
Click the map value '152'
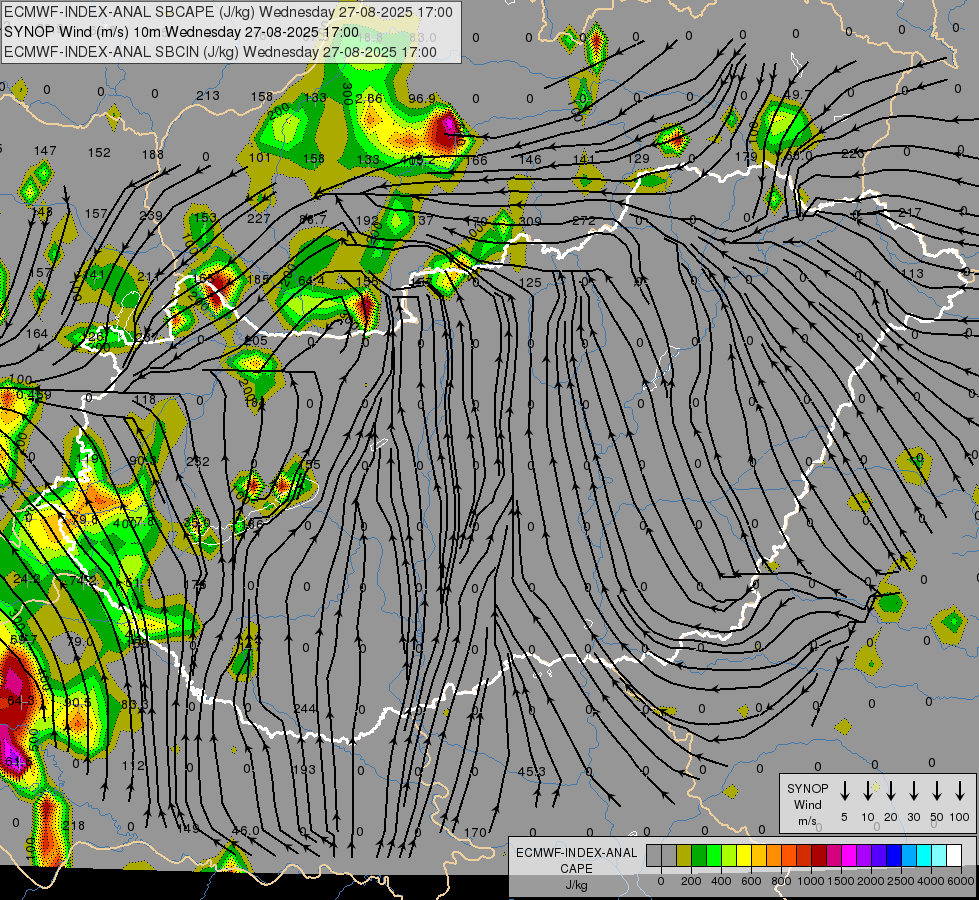(x=99, y=152)
